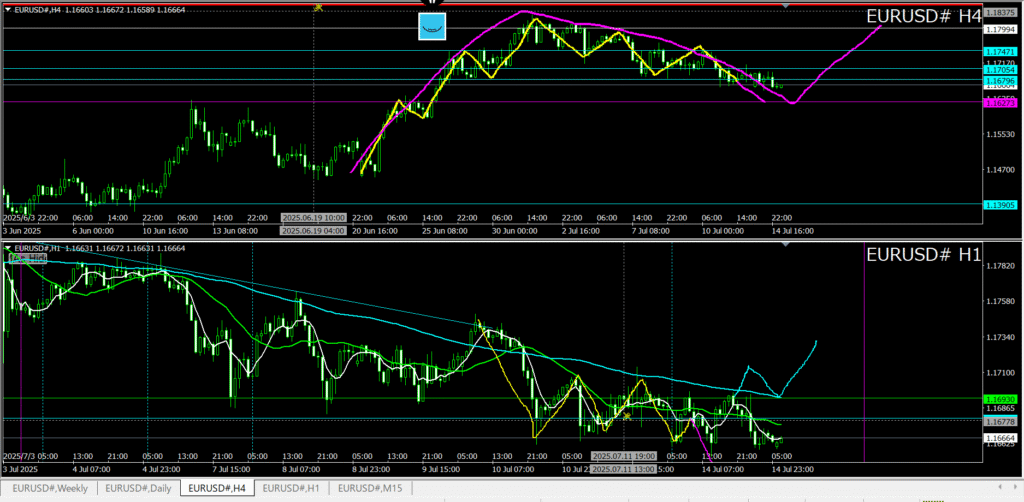Click the '2025.06.19 04:00' time label
This screenshot has width=1024, height=502.
click(x=313, y=230)
